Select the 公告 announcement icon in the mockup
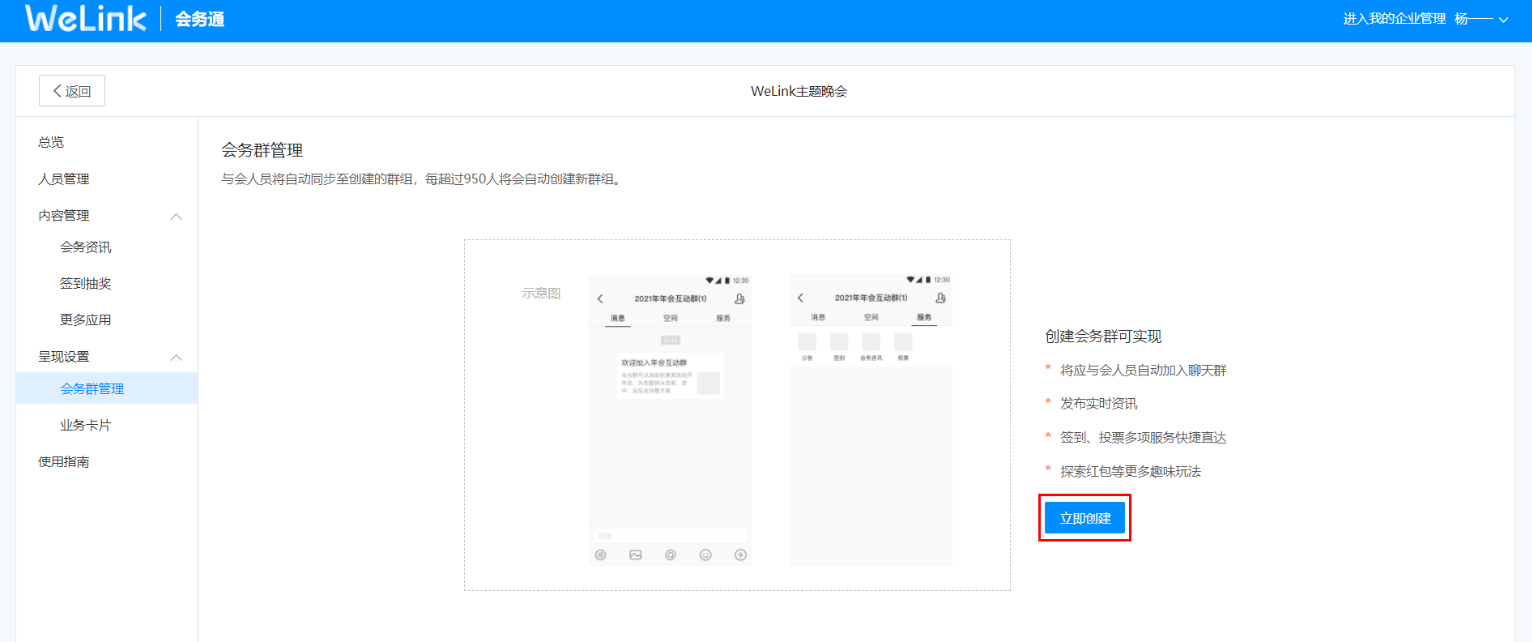This screenshot has width=1532, height=642. (x=807, y=342)
